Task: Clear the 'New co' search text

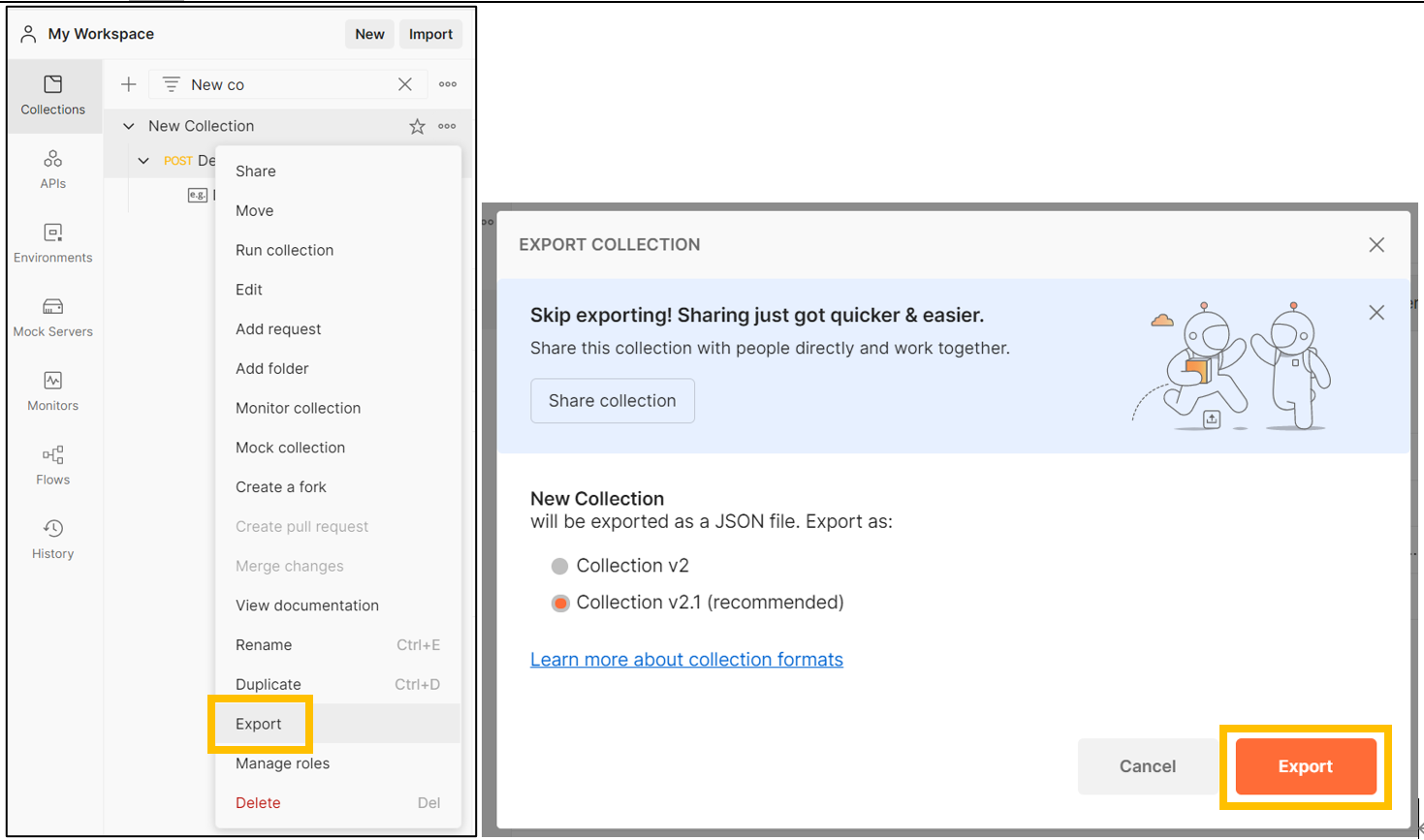Action: pos(405,84)
